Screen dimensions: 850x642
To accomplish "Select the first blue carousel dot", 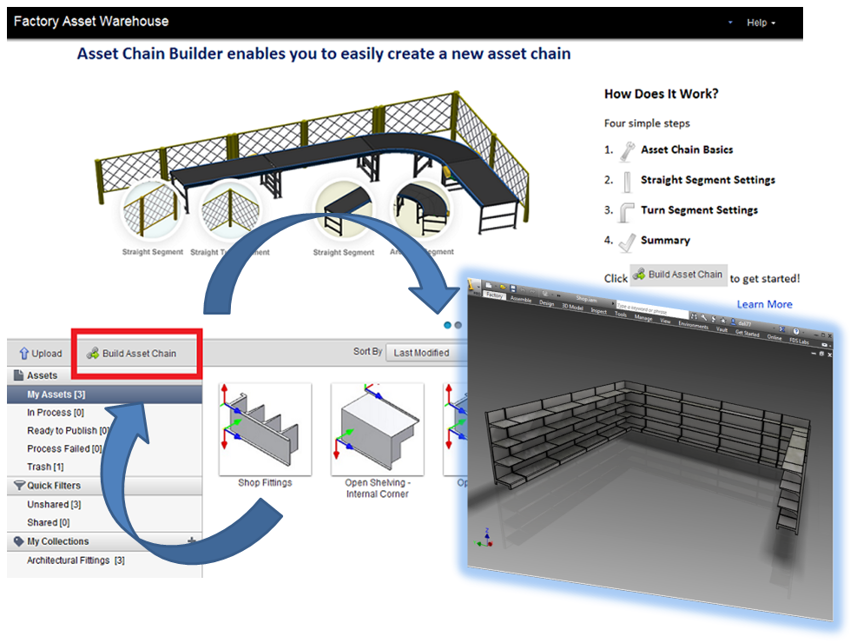I will (448, 325).
